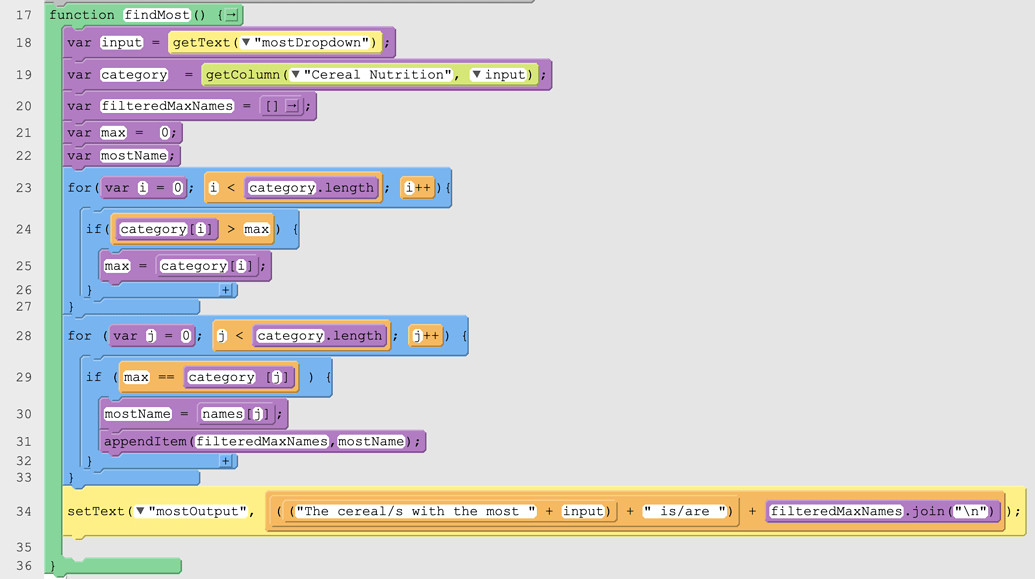Open the "mostDropdown" id dropdown in getText
This screenshot has height=579, width=1035.
click(x=243, y=42)
